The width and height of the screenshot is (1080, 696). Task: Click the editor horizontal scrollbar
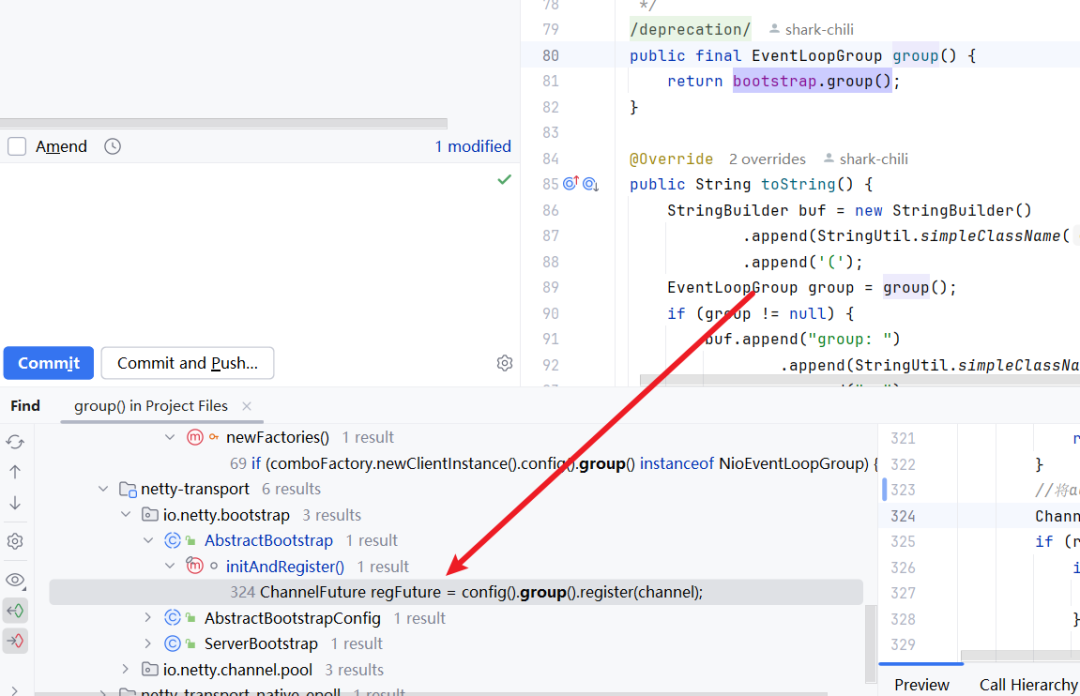point(860,380)
